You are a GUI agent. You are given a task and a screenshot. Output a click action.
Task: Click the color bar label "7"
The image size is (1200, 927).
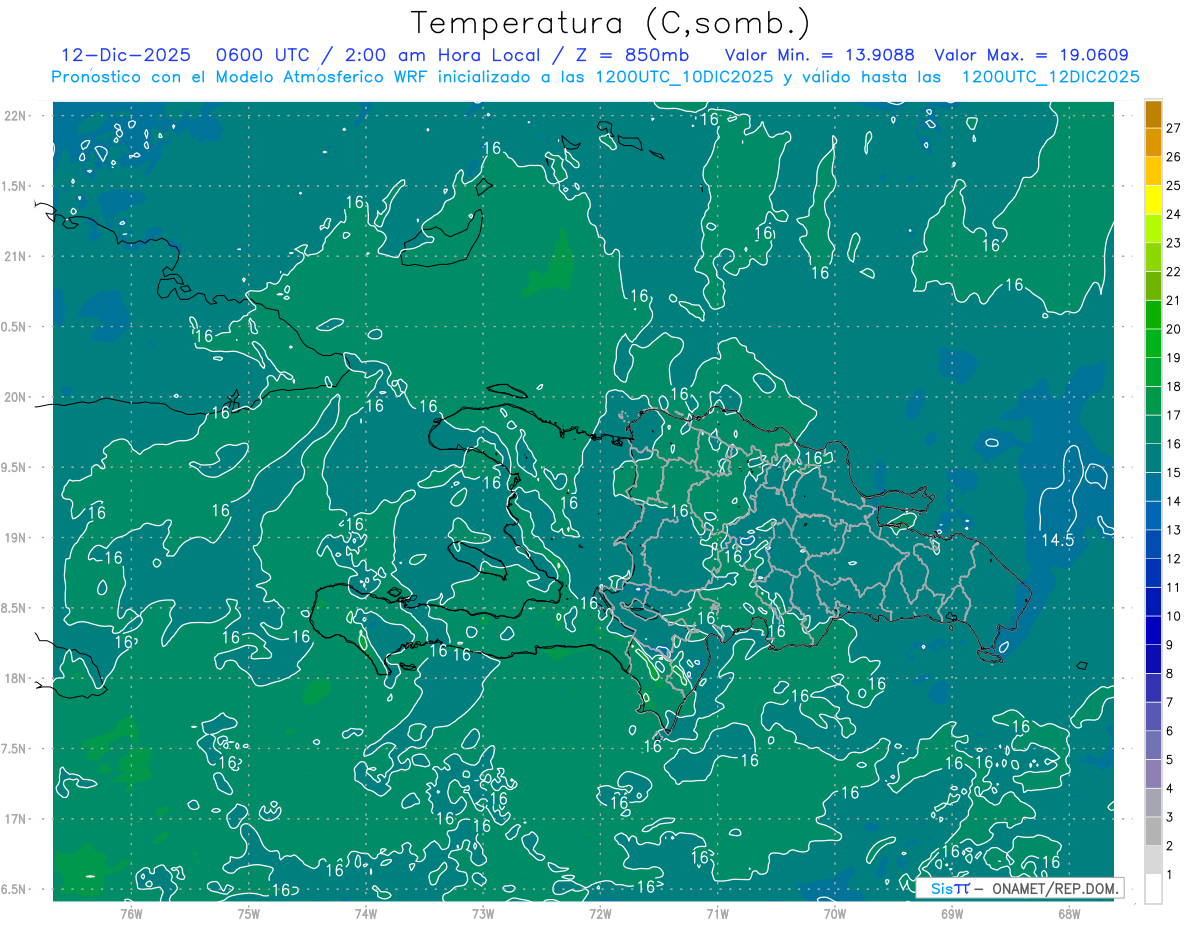point(1170,703)
